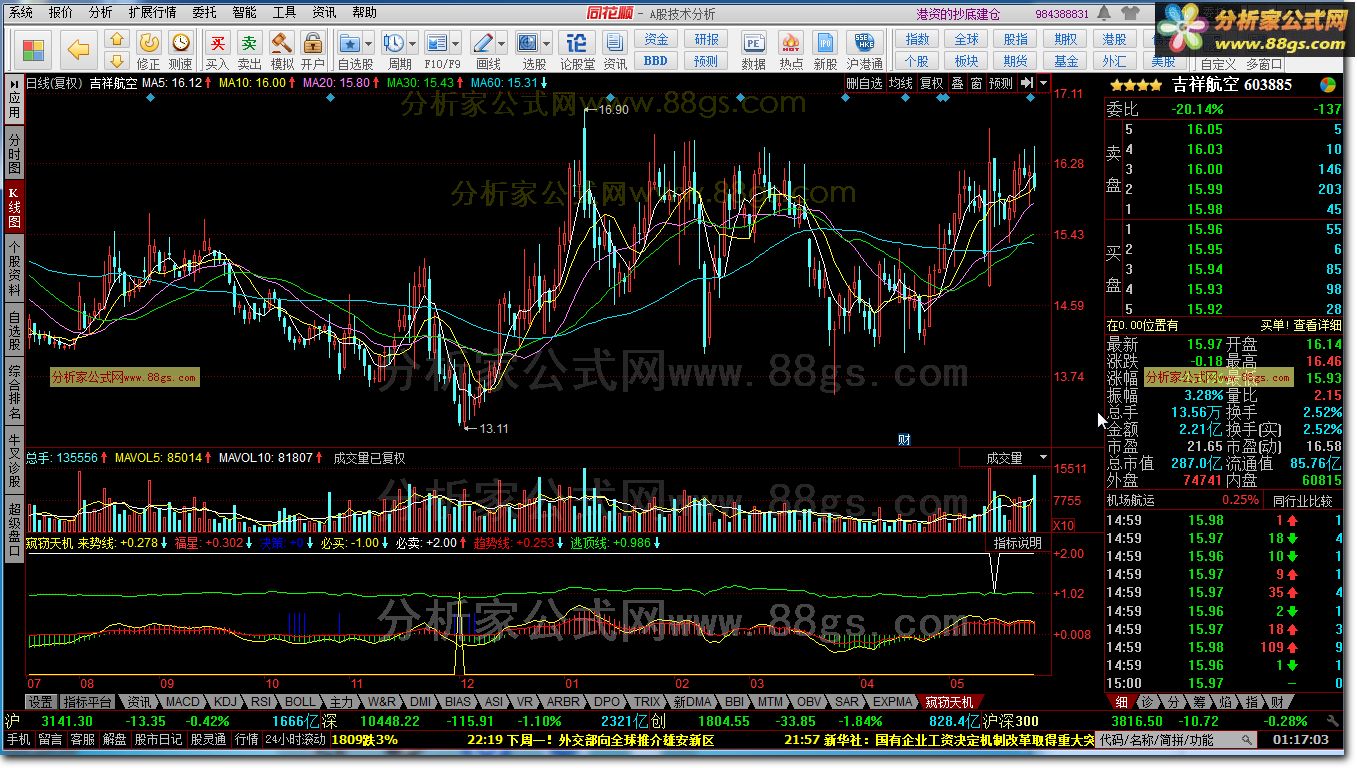Viewport: 1357px width, 768px height.
Task: Switch to the BOLL indicator tab
Action: tap(299, 702)
